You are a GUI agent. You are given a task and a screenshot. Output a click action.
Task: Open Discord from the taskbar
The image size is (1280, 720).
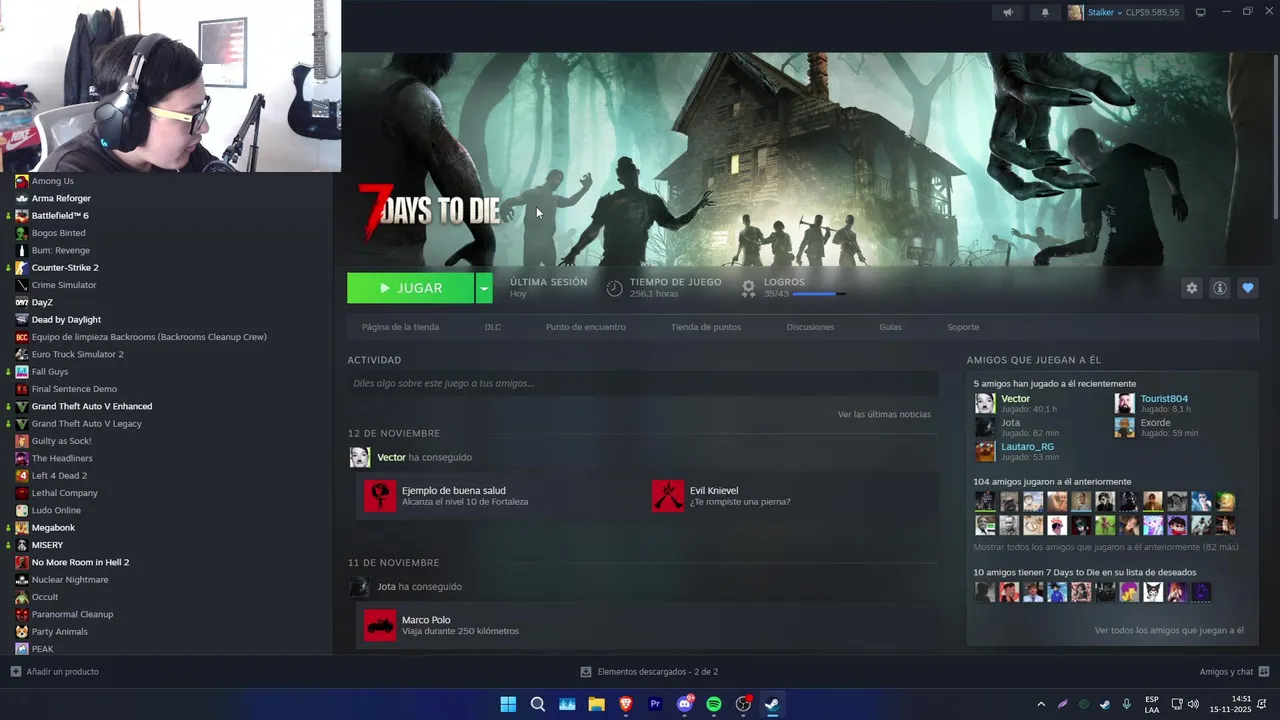pyautogui.click(x=685, y=704)
